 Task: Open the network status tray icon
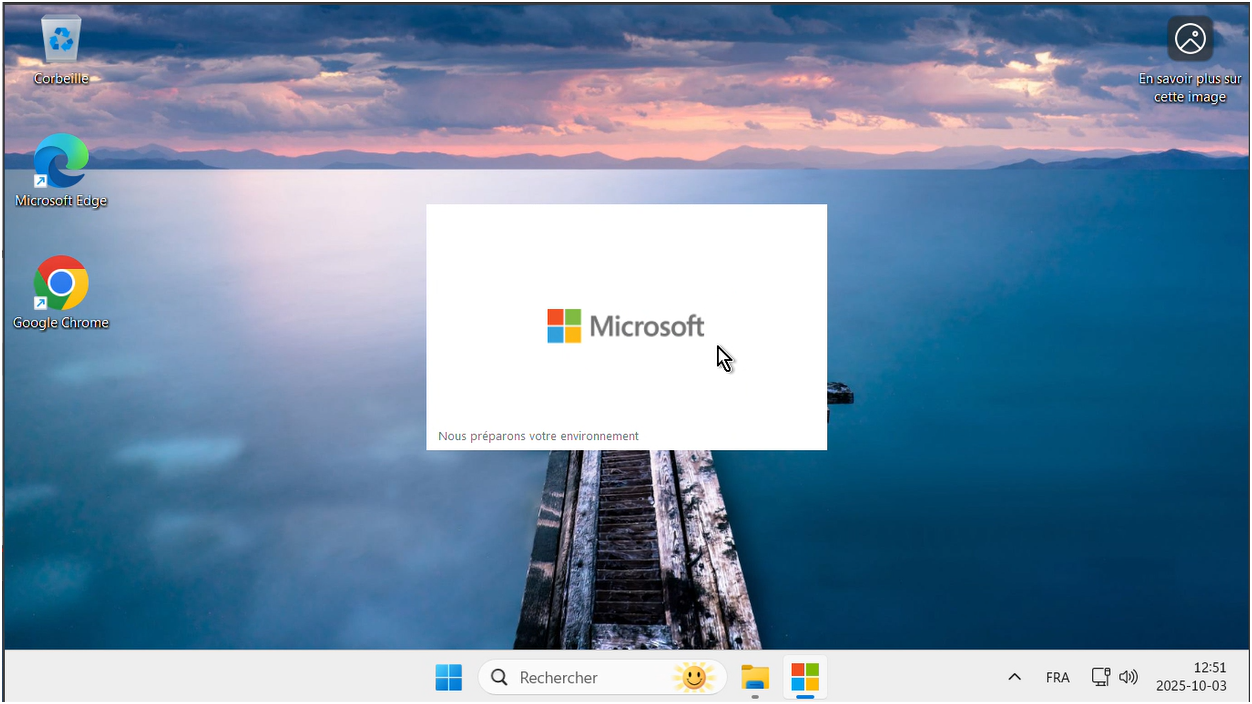tap(1100, 677)
